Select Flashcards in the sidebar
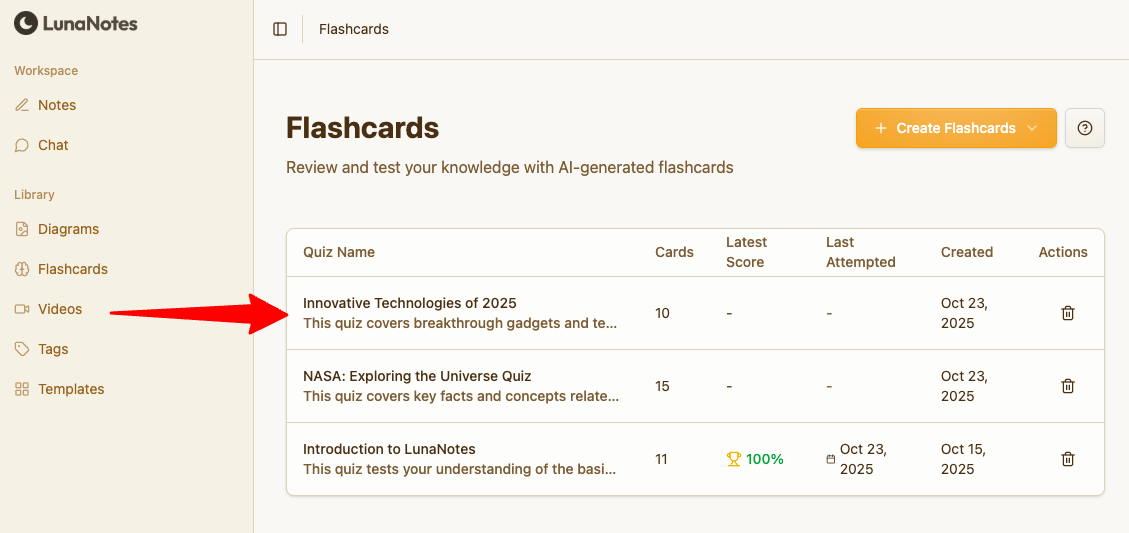This screenshot has height=533, width=1129. tap(72, 269)
